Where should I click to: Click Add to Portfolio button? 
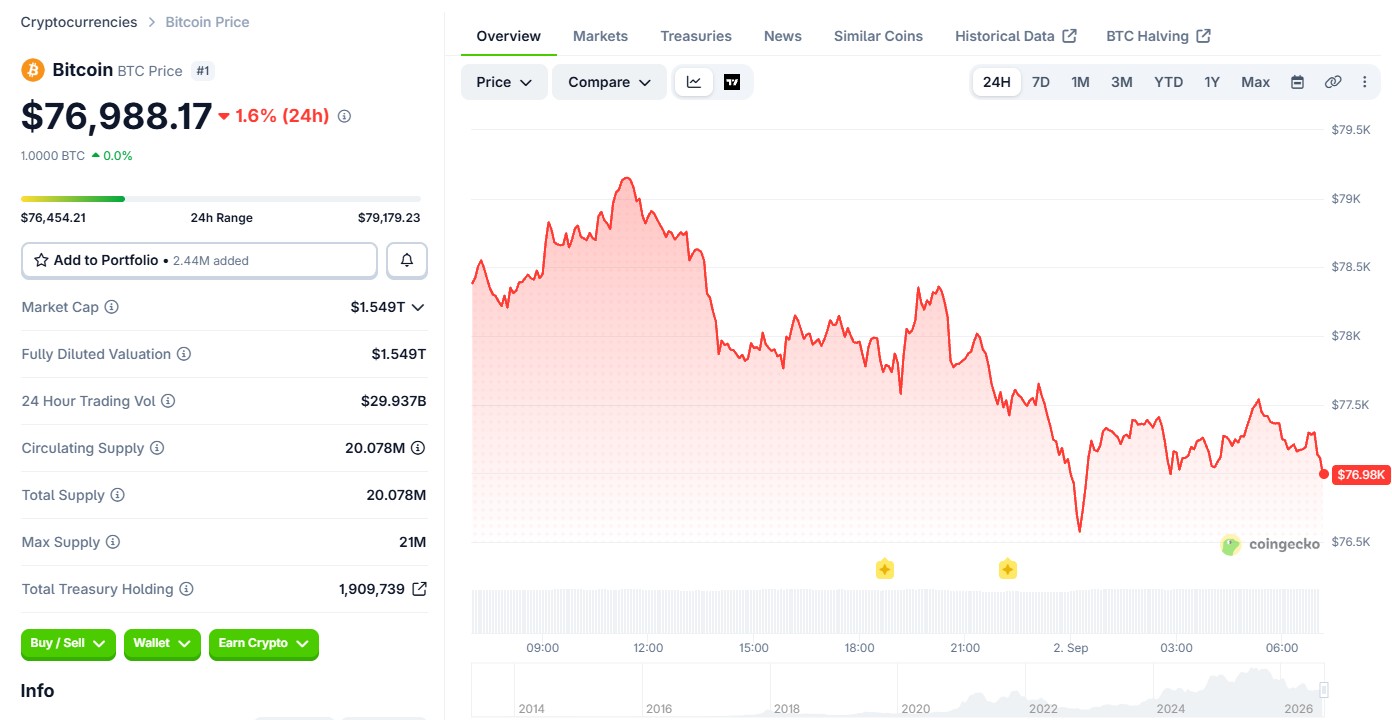(199, 260)
